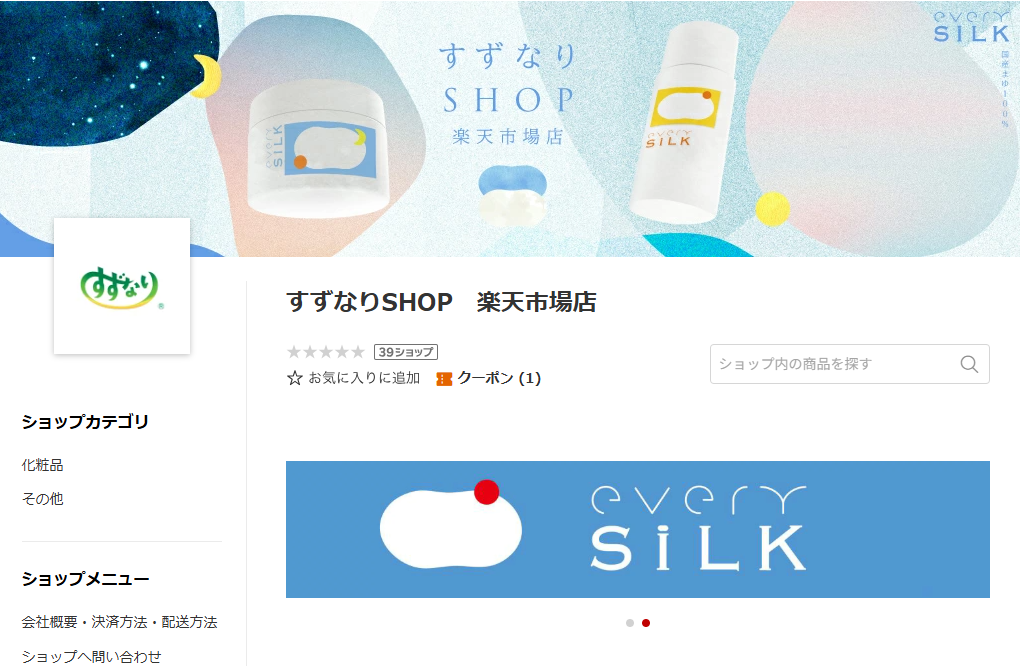Click the Suzunari shop logo

click(x=122, y=286)
